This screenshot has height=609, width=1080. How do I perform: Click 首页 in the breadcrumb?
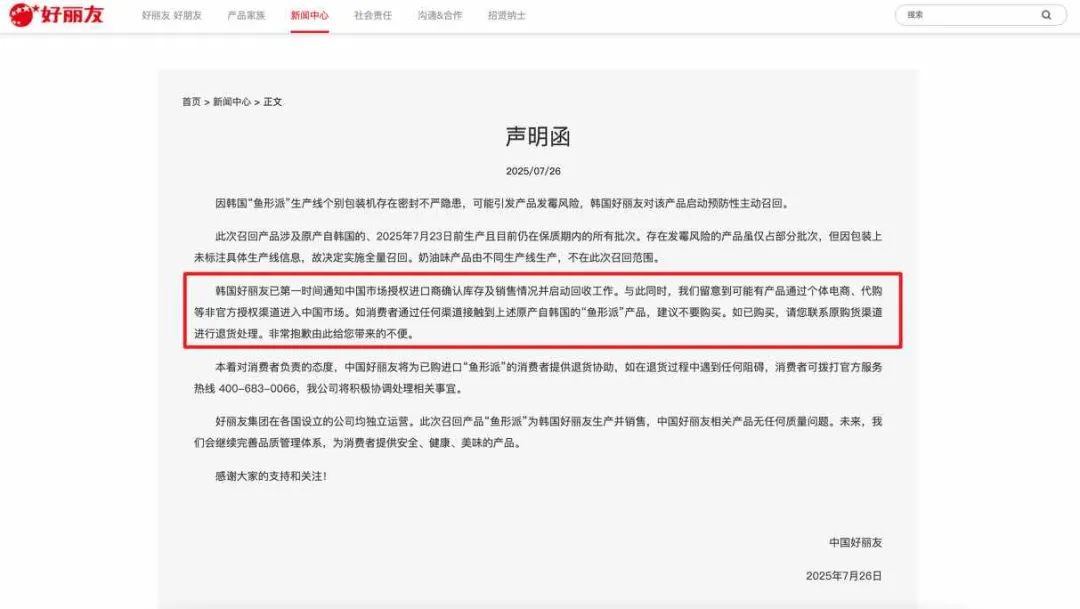coord(191,102)
